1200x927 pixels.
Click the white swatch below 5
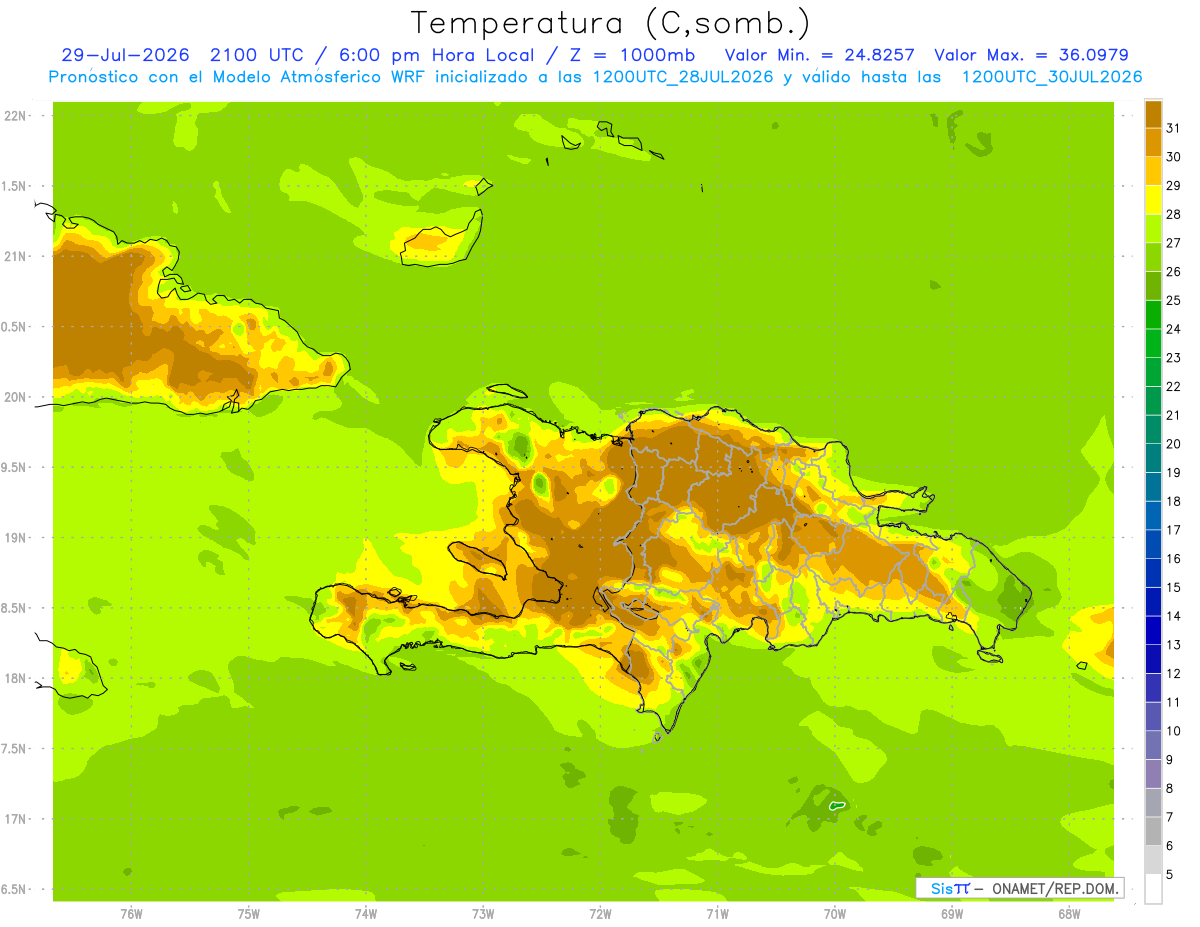point(1153,889)
